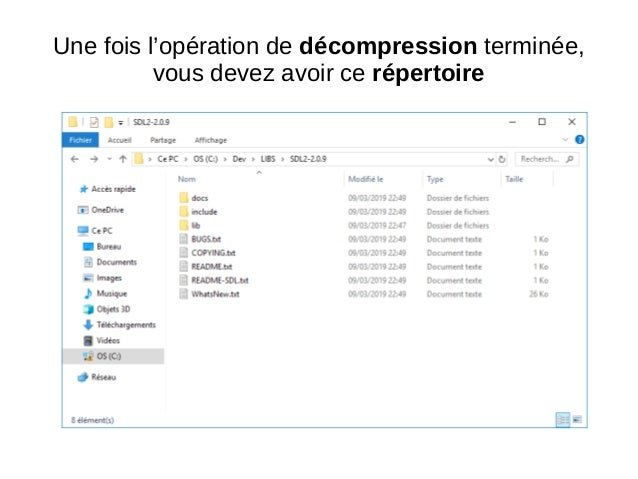Click the 26 Ko size of WhatsNew.txt
The width and height of the screenshot is (638, 479).
click(538, 294)
